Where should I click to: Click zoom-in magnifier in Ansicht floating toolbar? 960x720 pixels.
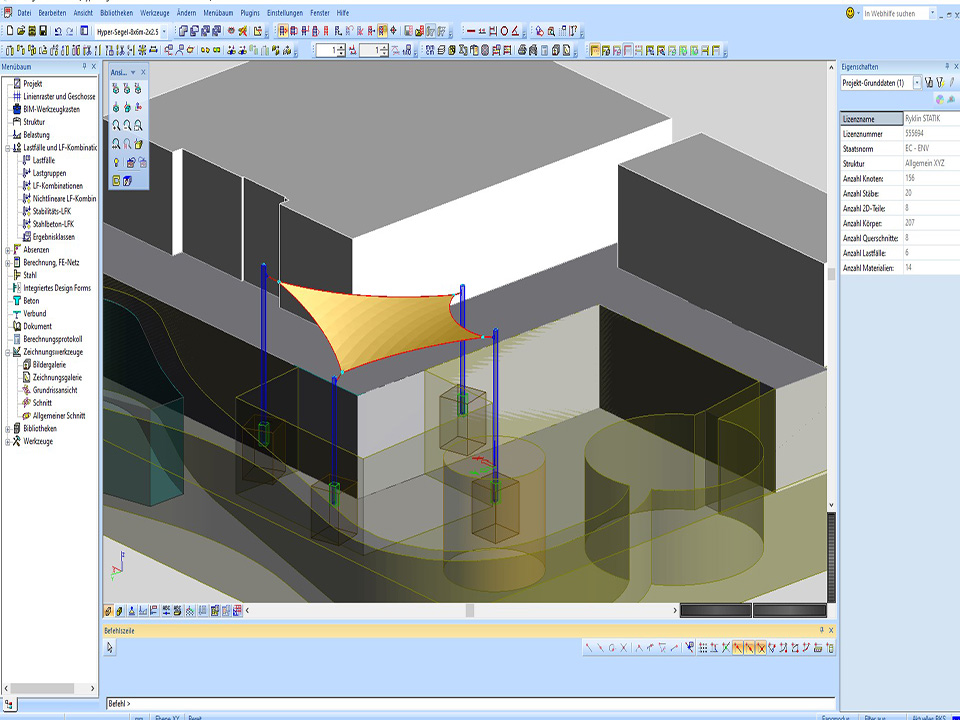click(117, 125)
